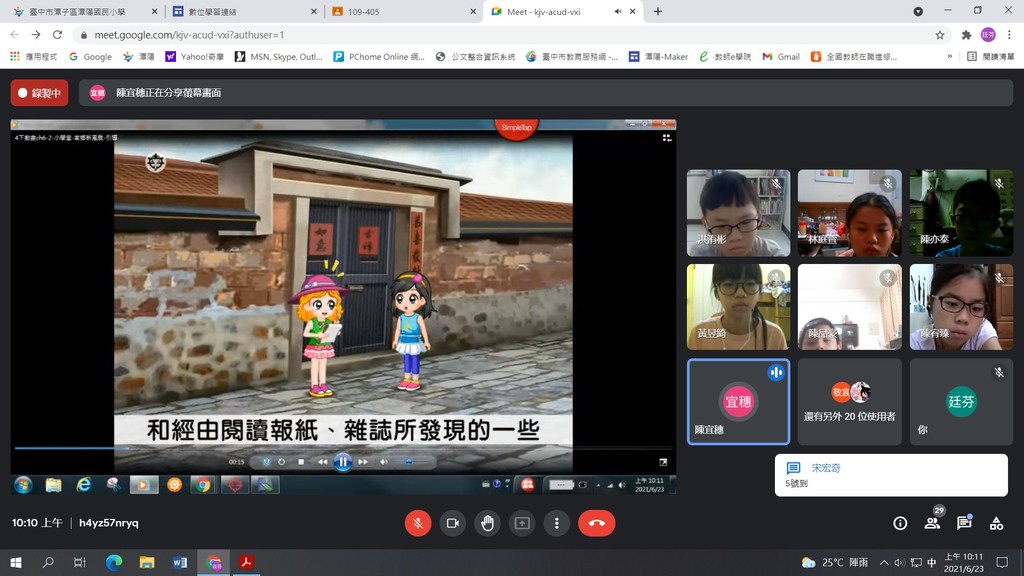Show the participants list with 29 badge

point(933,522)
